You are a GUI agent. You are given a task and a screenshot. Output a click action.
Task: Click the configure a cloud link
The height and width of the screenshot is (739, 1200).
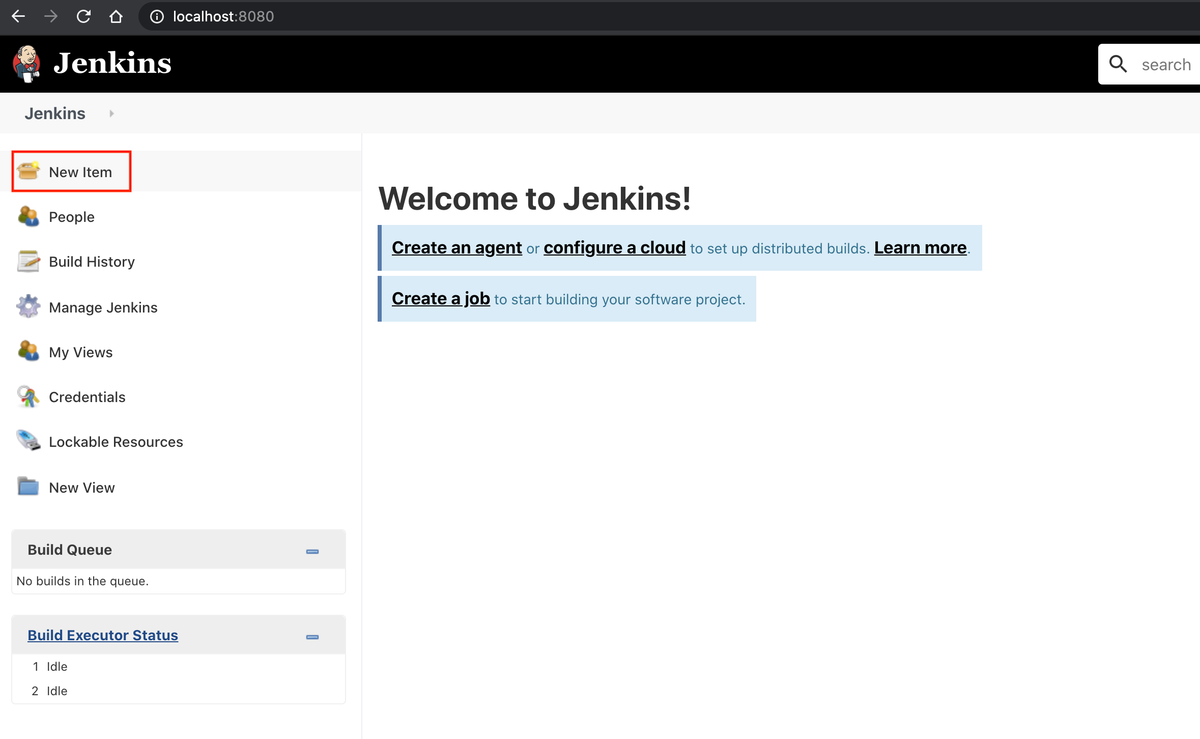tap(615, 248)
